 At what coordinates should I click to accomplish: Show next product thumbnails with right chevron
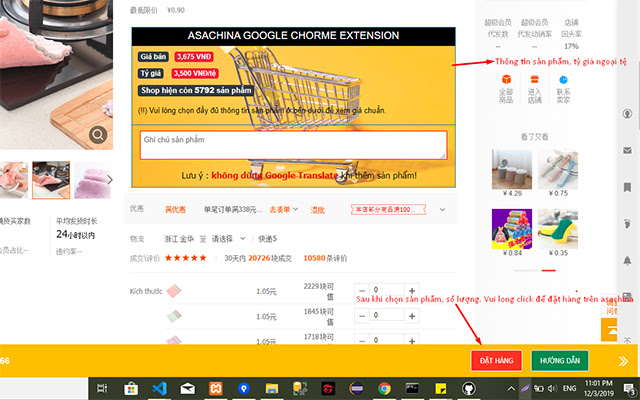click(x=109, y=180)
